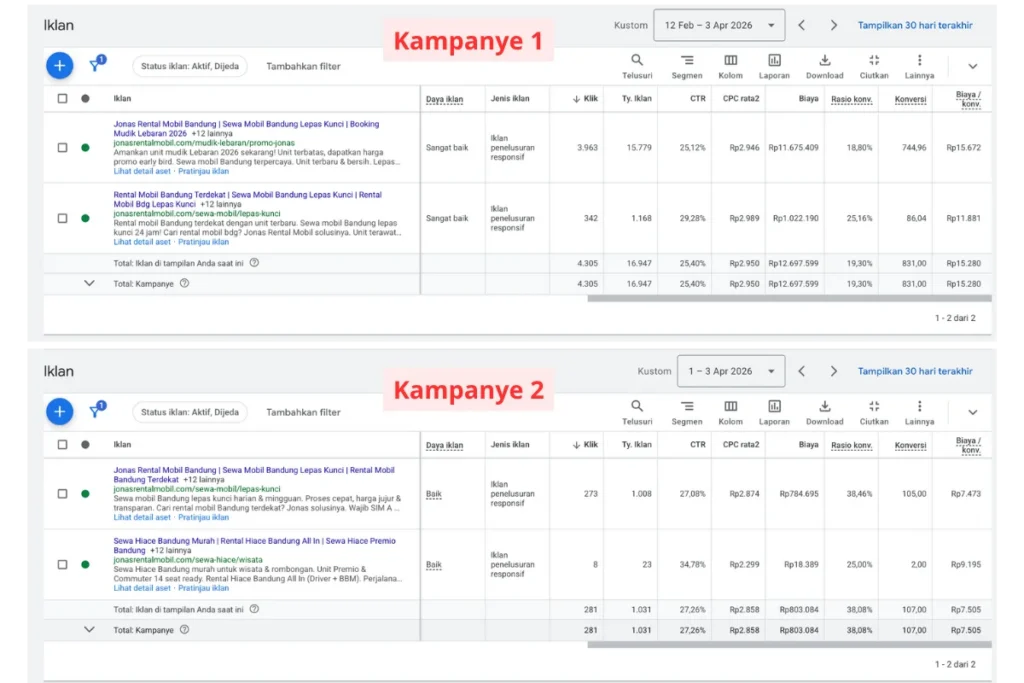Select the checkbox for Sewa Hiace Bandung Murah ad
The height and width of the screenshot is (683, 1024).
click(x=62, y=564)
